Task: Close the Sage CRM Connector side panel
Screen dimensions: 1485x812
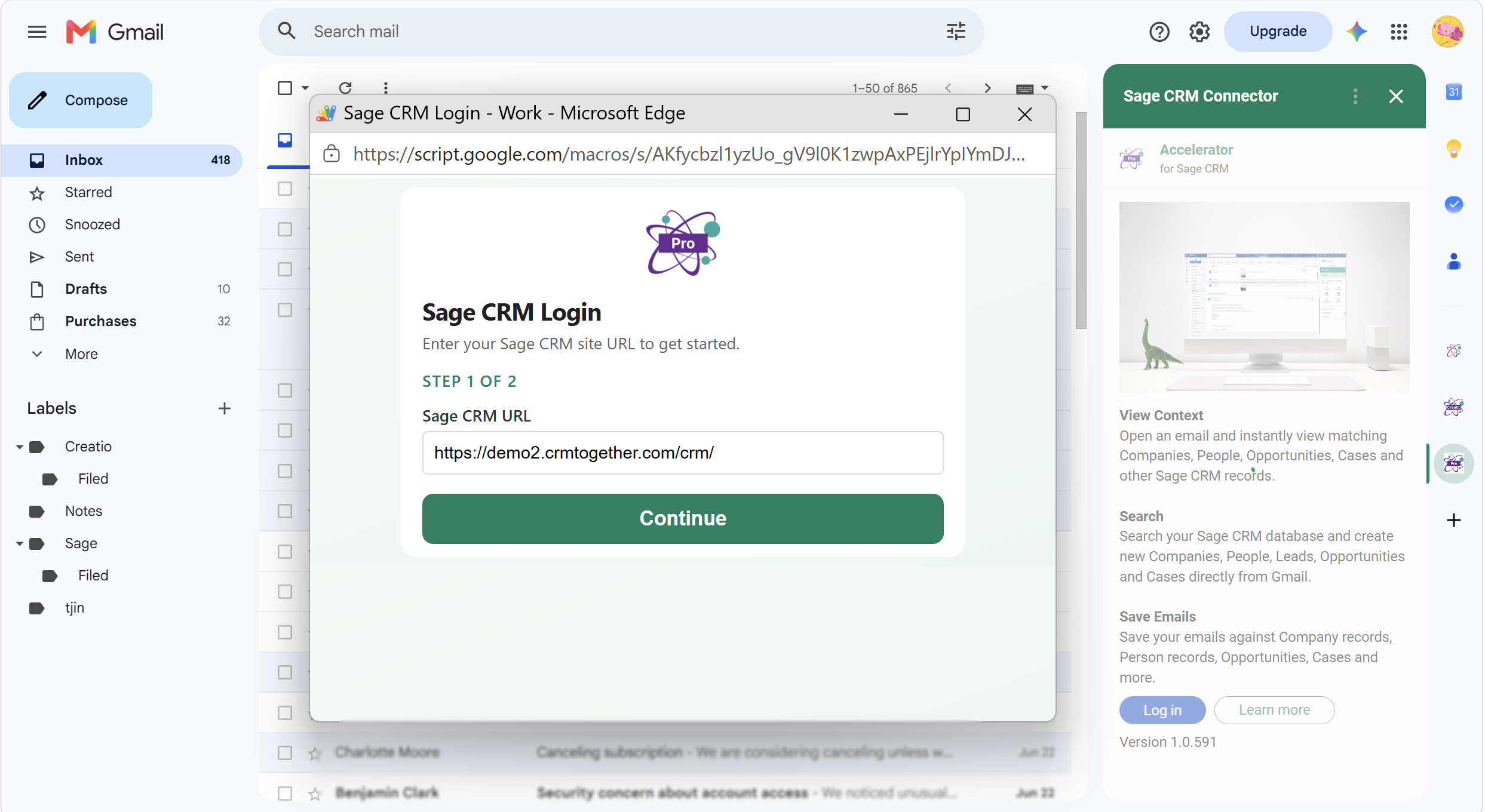Action: point(1396,96)
